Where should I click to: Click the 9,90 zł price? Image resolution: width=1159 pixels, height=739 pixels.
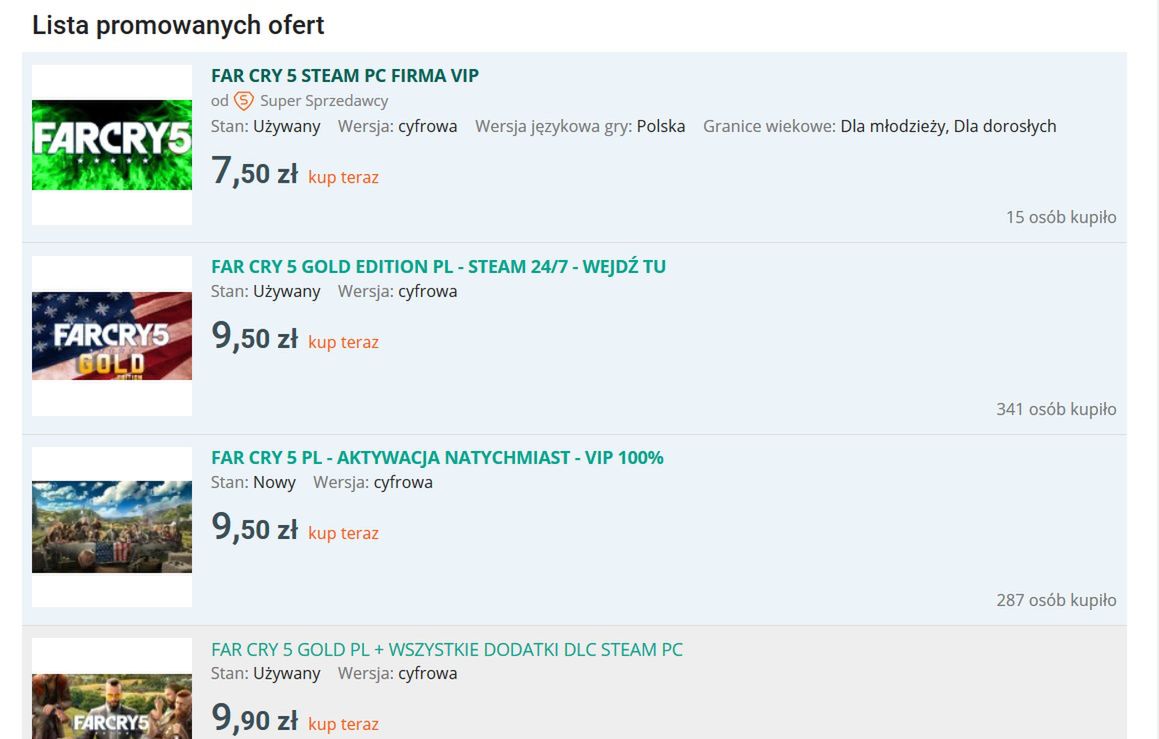tap(254, 720)
